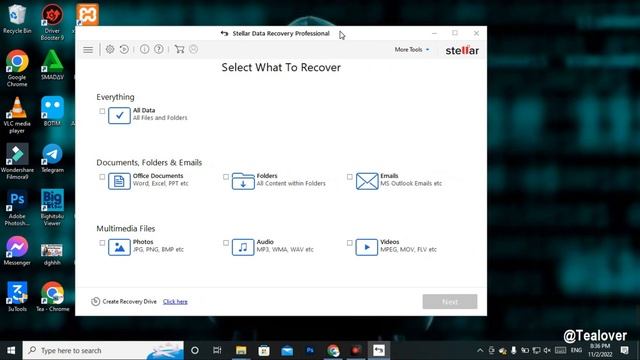Click the Folders download icon

[243, 181]
